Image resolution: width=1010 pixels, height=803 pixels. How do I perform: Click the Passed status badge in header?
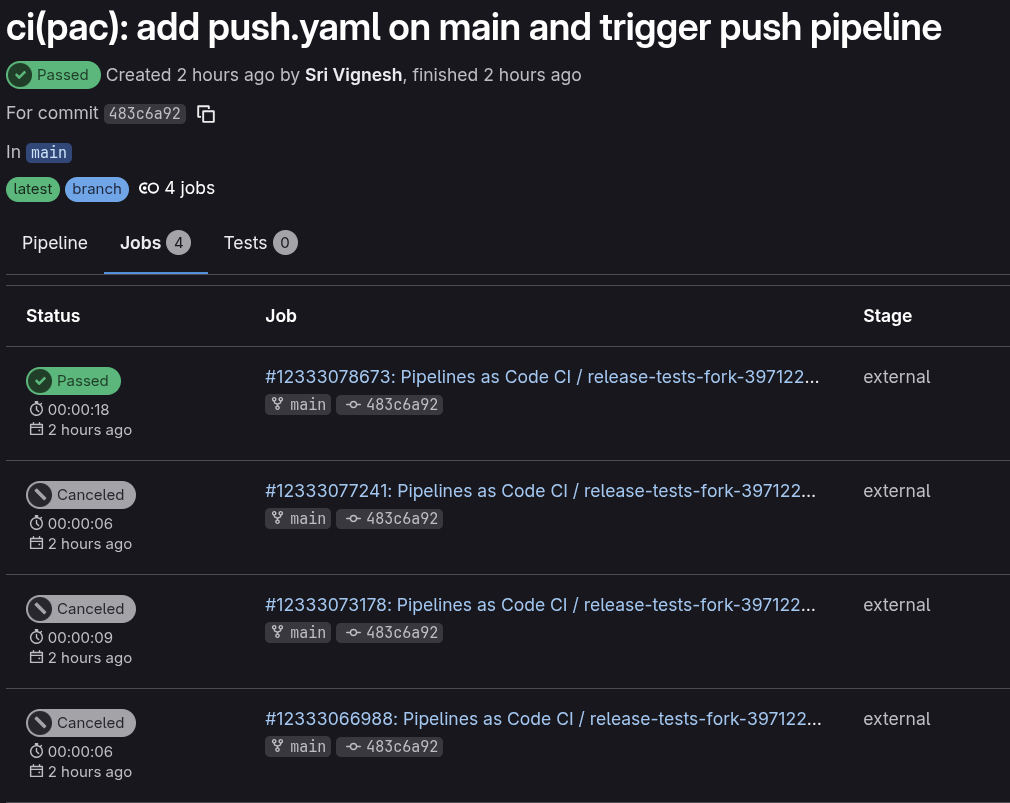pyautogui.click(x=54, y=75)
